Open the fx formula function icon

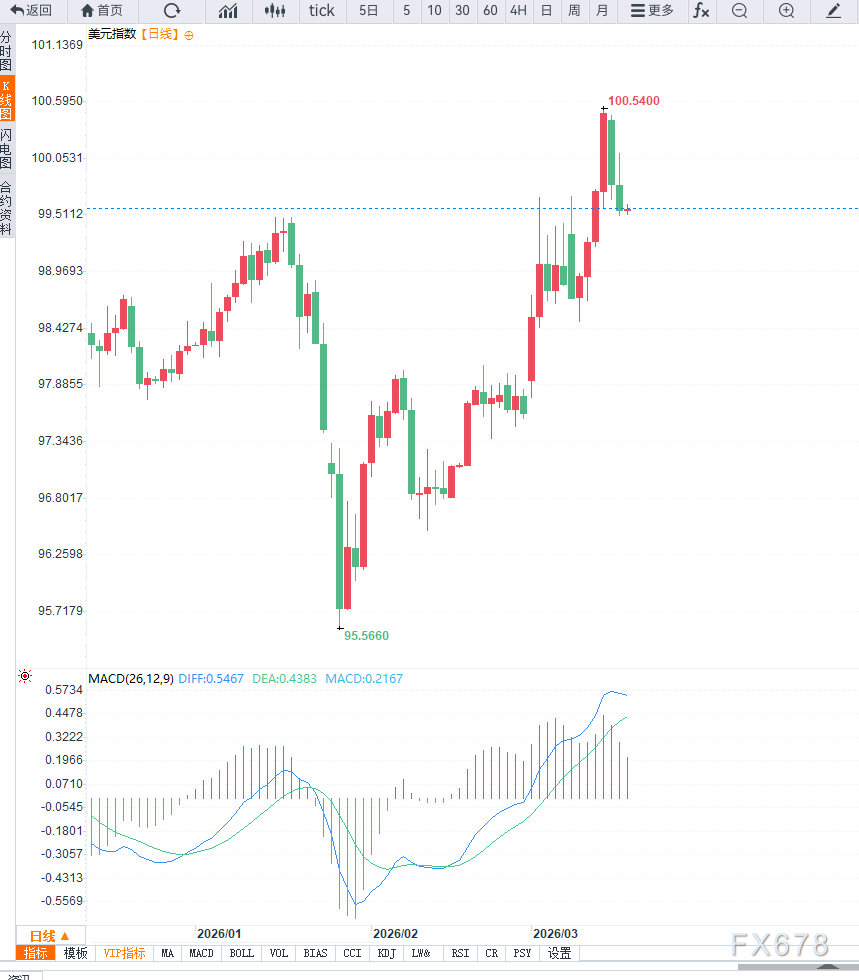[x=701, y=11]
